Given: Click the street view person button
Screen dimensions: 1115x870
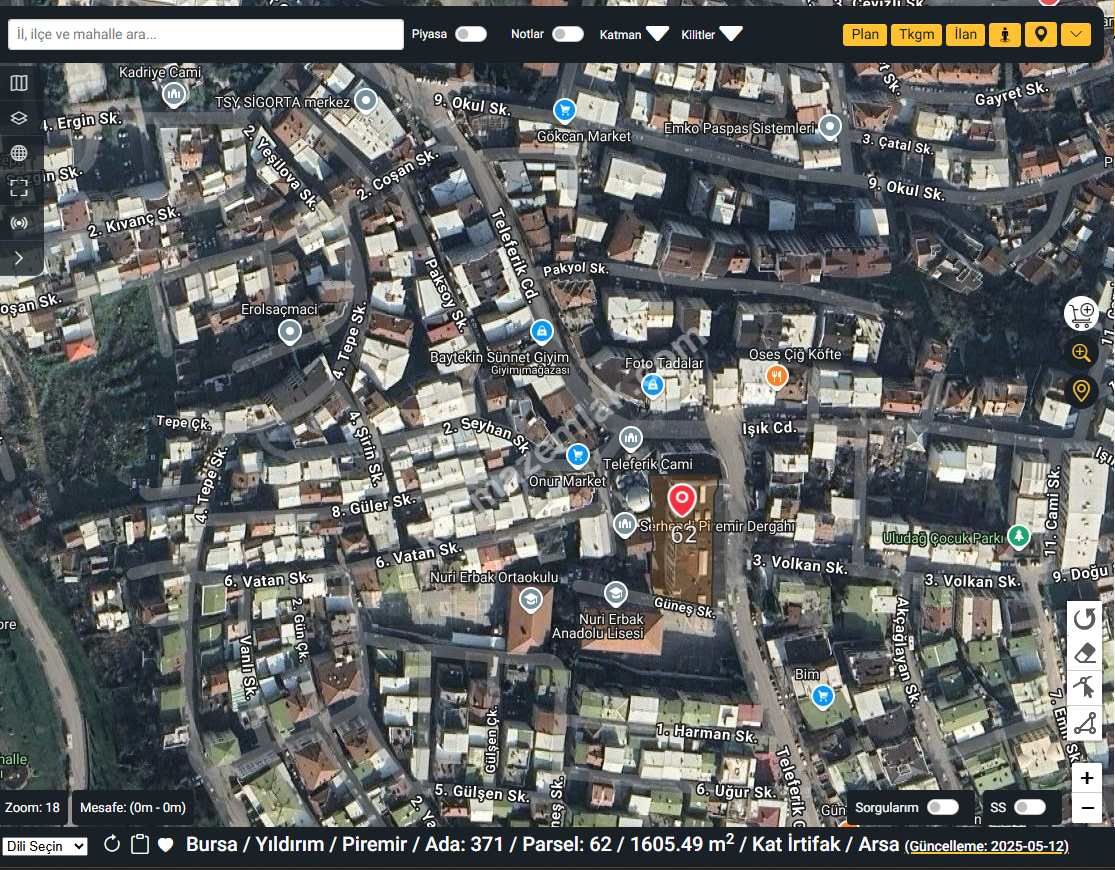Looking at the screenshot, I should click(x=1004, y=35).
